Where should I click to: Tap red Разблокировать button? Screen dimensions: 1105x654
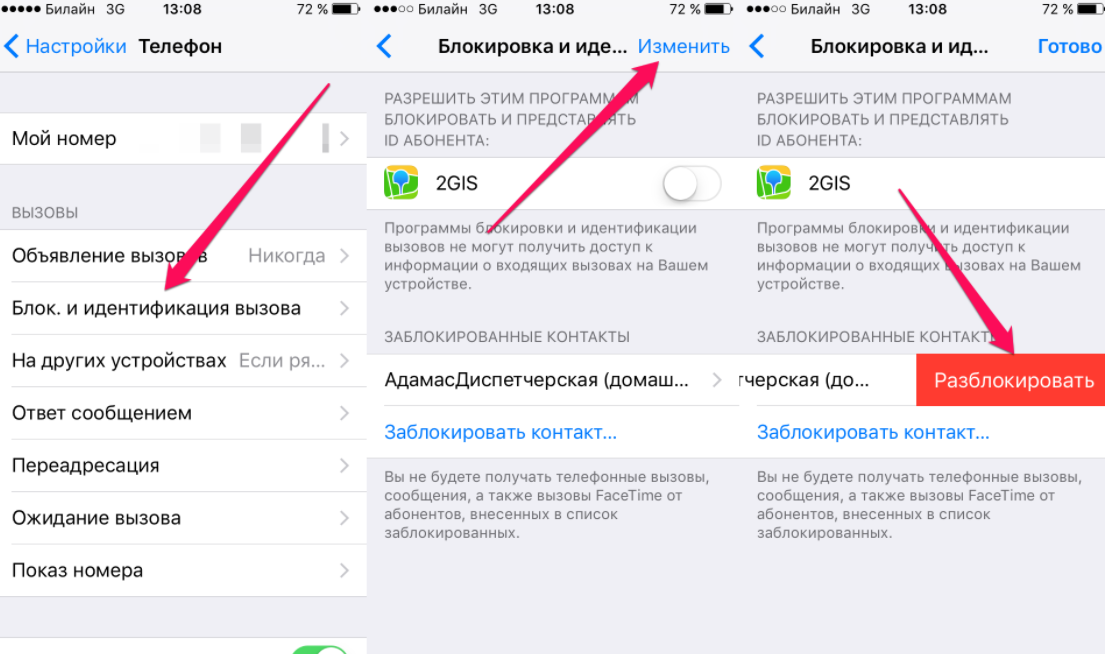pos(1011,381)
